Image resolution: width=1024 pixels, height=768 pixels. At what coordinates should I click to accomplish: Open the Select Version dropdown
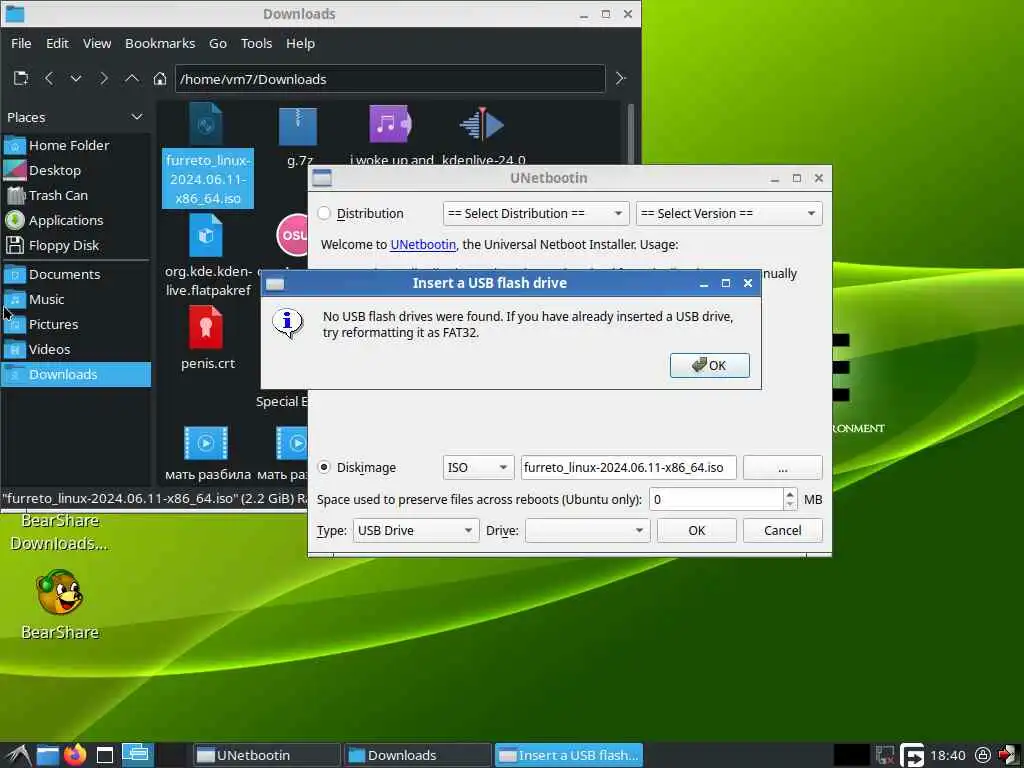click(729, 214)
